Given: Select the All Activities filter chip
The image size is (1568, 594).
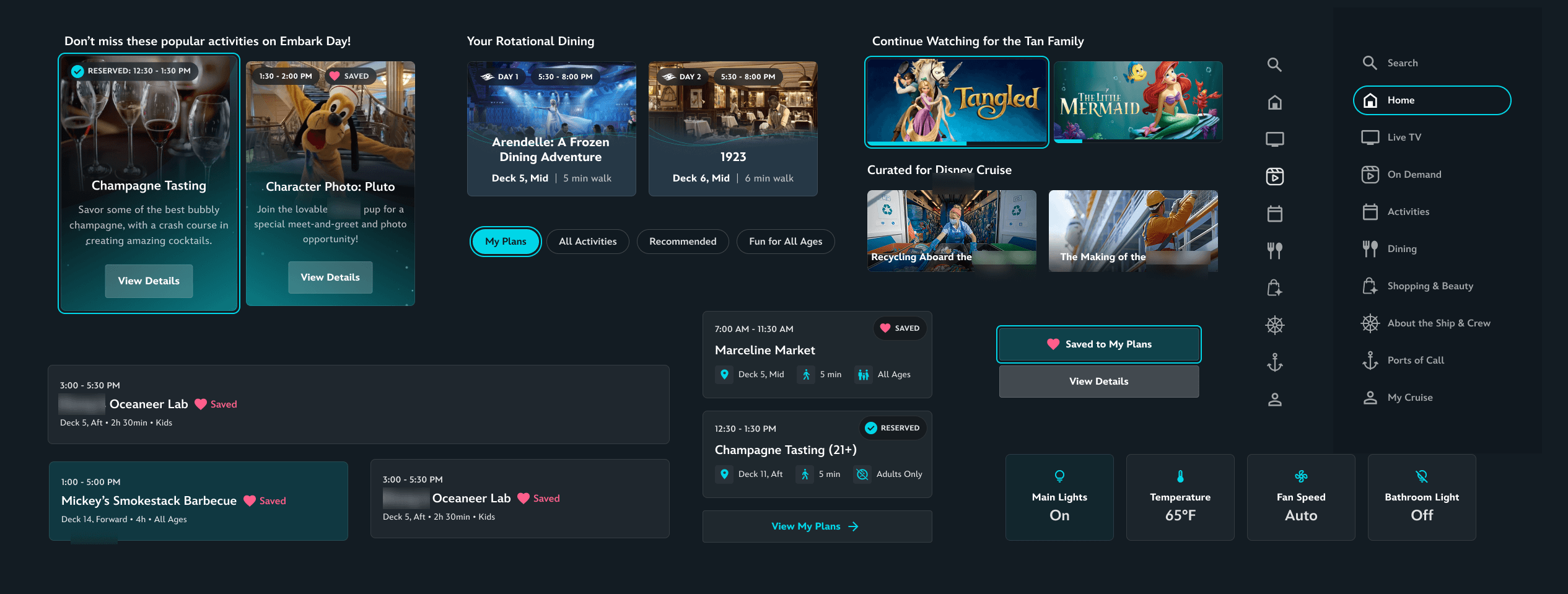Looking at the screenshot, I should [587, 242].
